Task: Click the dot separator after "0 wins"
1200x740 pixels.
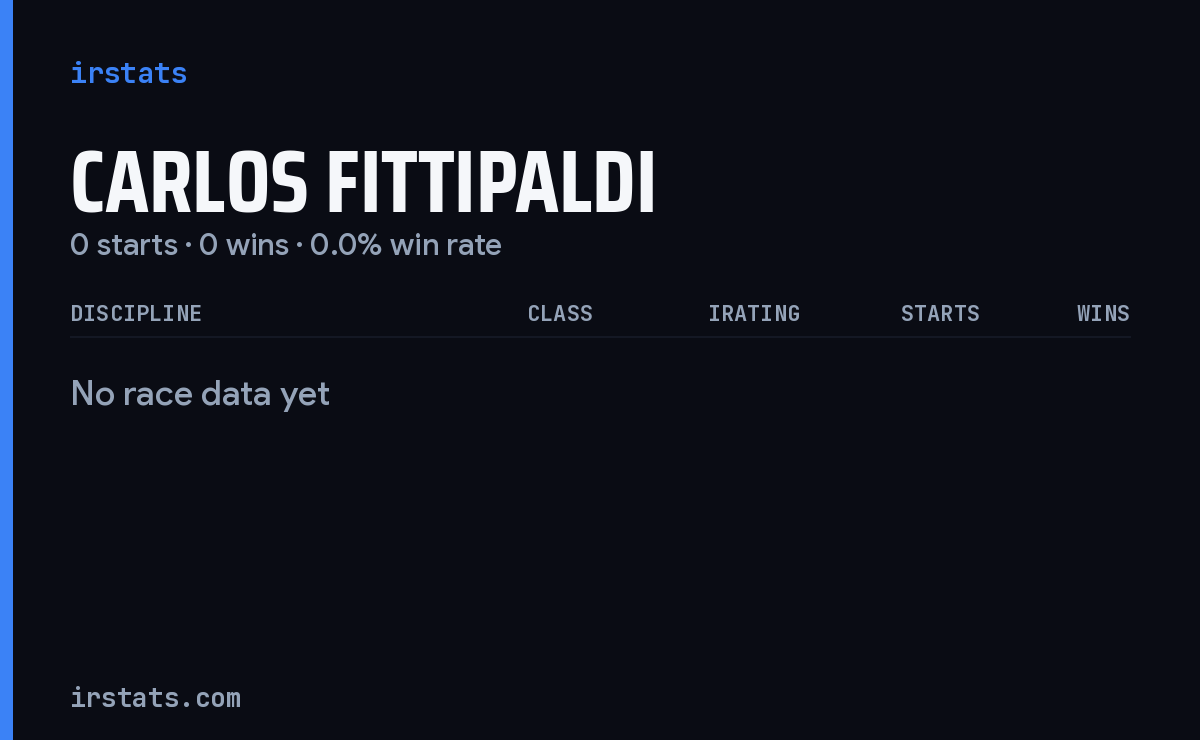Action: [x=299, y=246]
